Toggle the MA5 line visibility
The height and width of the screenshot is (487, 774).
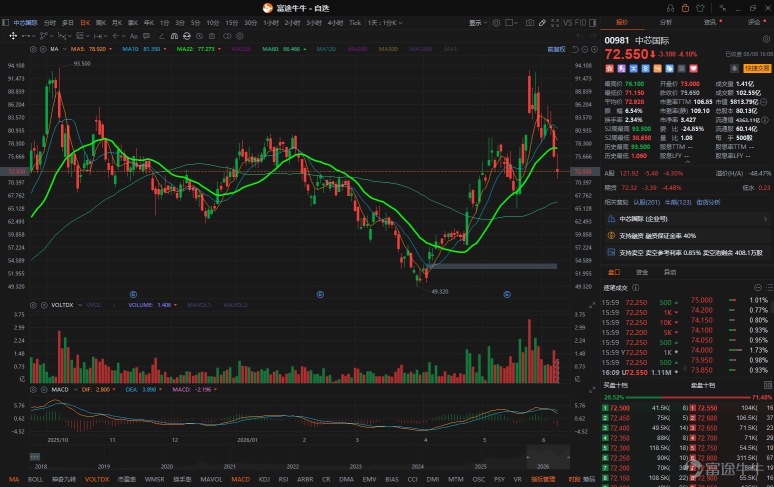pyautogui.click(x=91, y=49)
